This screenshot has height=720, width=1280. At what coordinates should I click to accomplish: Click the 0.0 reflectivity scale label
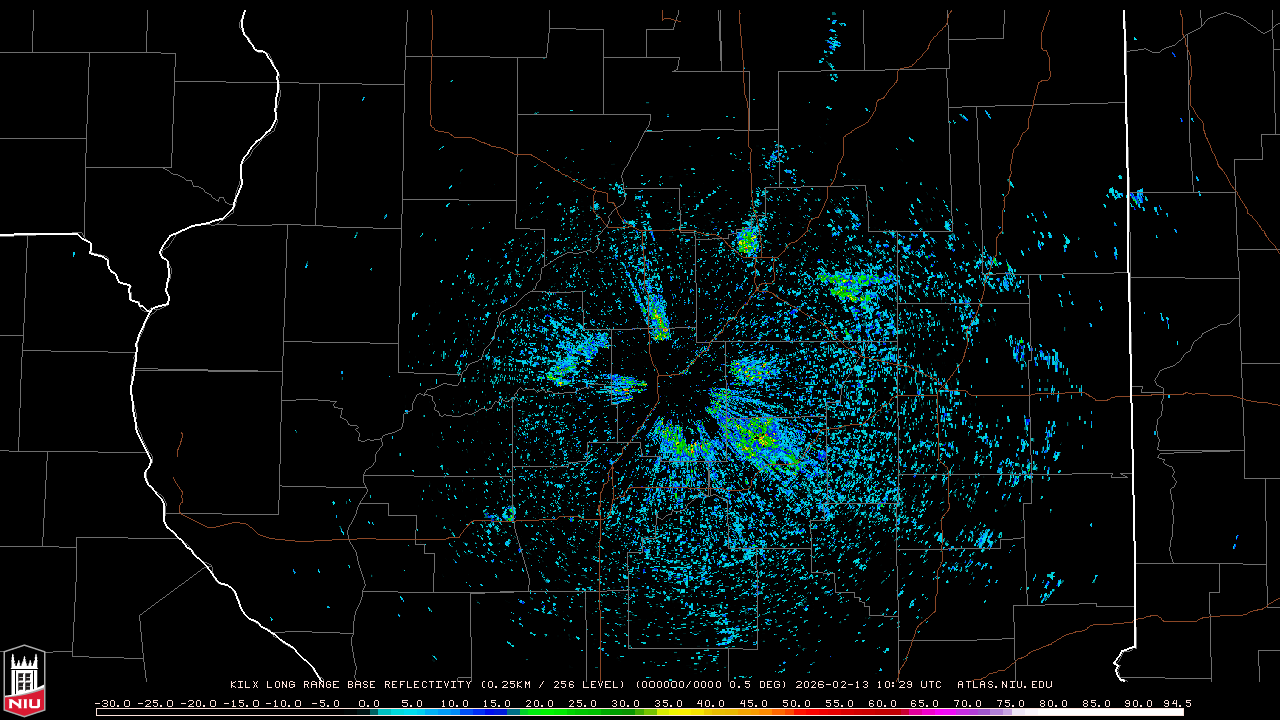369,704
